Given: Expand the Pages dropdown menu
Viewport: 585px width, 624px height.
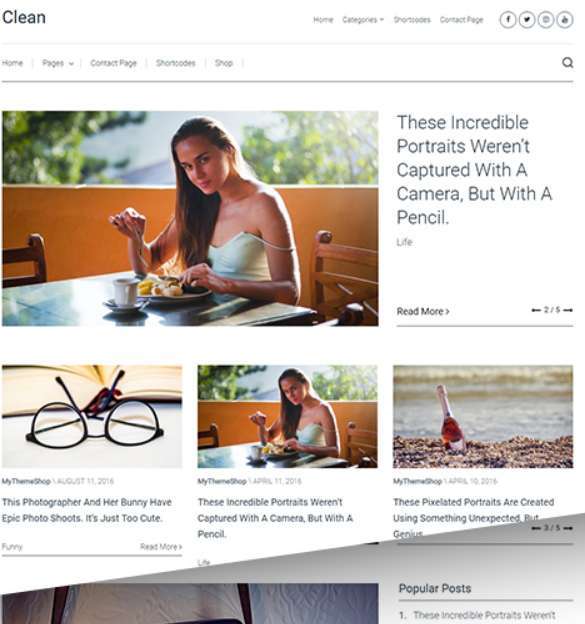Looking at the screenshot, I should pos(58,63).
